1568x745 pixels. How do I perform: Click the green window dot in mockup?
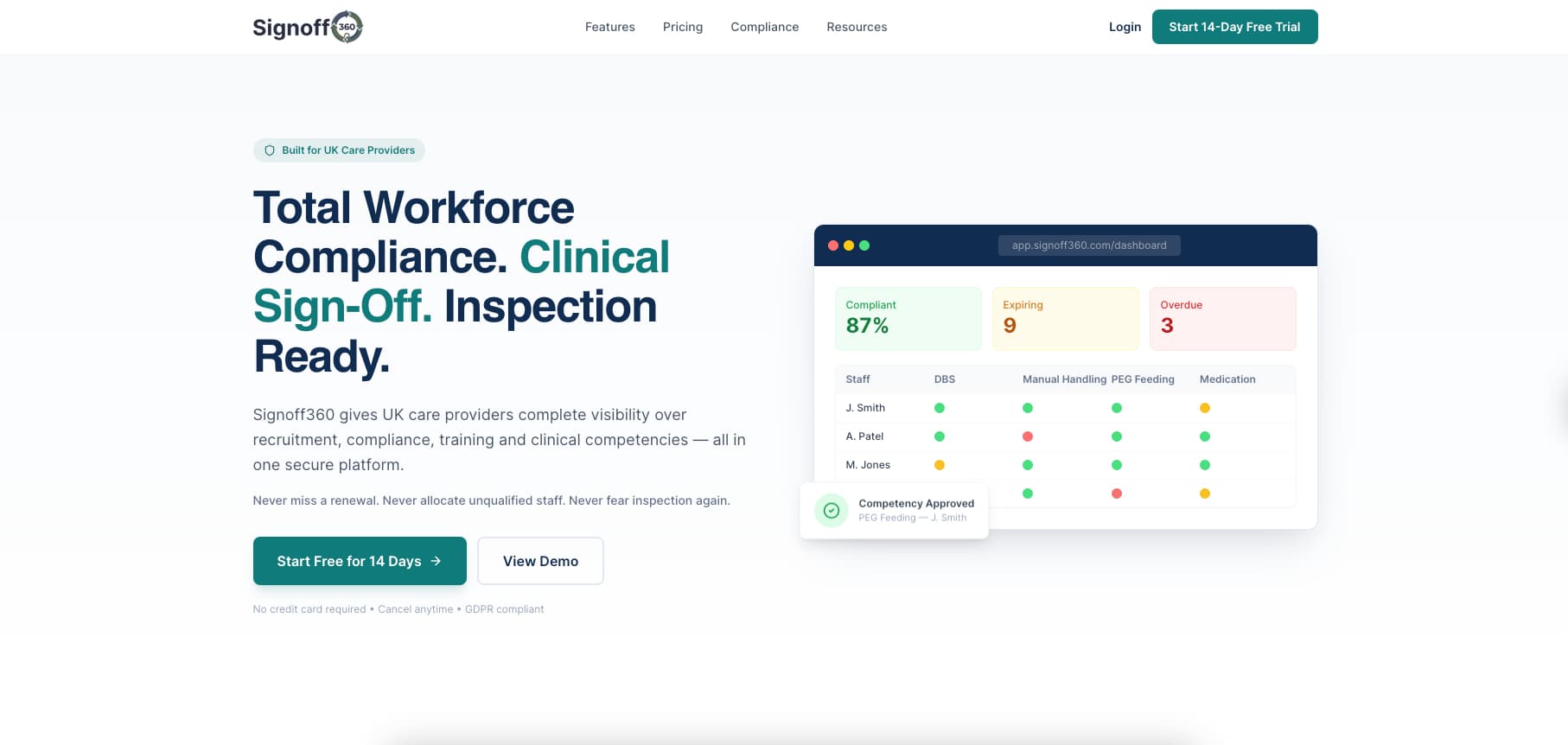click(864, 245)
